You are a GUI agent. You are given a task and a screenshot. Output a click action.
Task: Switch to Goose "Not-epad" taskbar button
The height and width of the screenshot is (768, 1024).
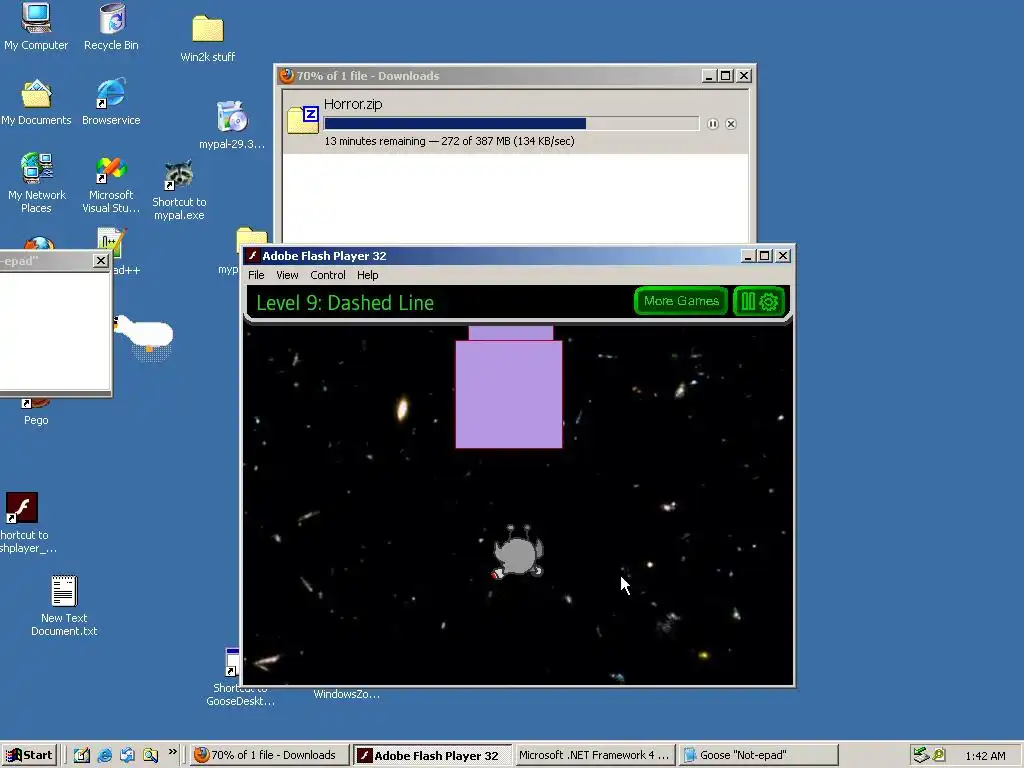coord(758,755)
